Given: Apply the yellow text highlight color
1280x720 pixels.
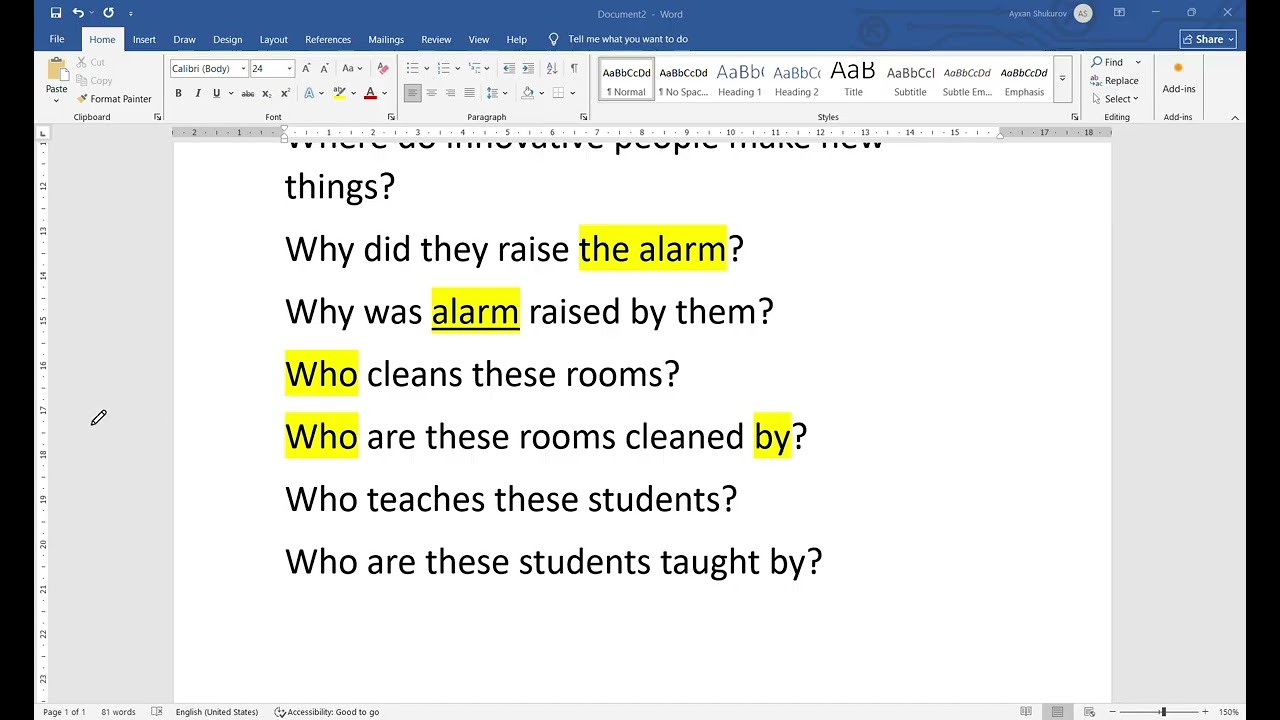Looking at the screenshot, I should [339, 93].
